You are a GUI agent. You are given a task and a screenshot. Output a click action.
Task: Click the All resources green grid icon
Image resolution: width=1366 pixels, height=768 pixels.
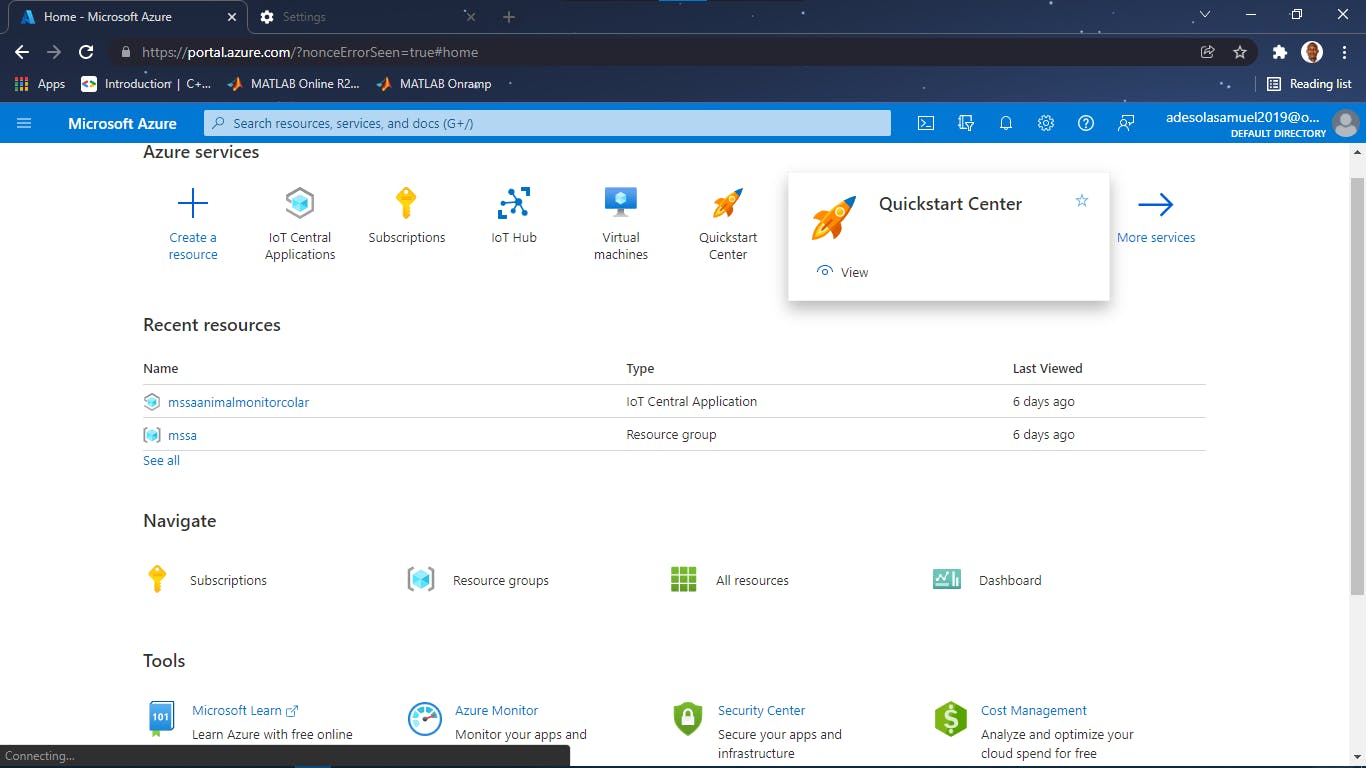(684, 579)
